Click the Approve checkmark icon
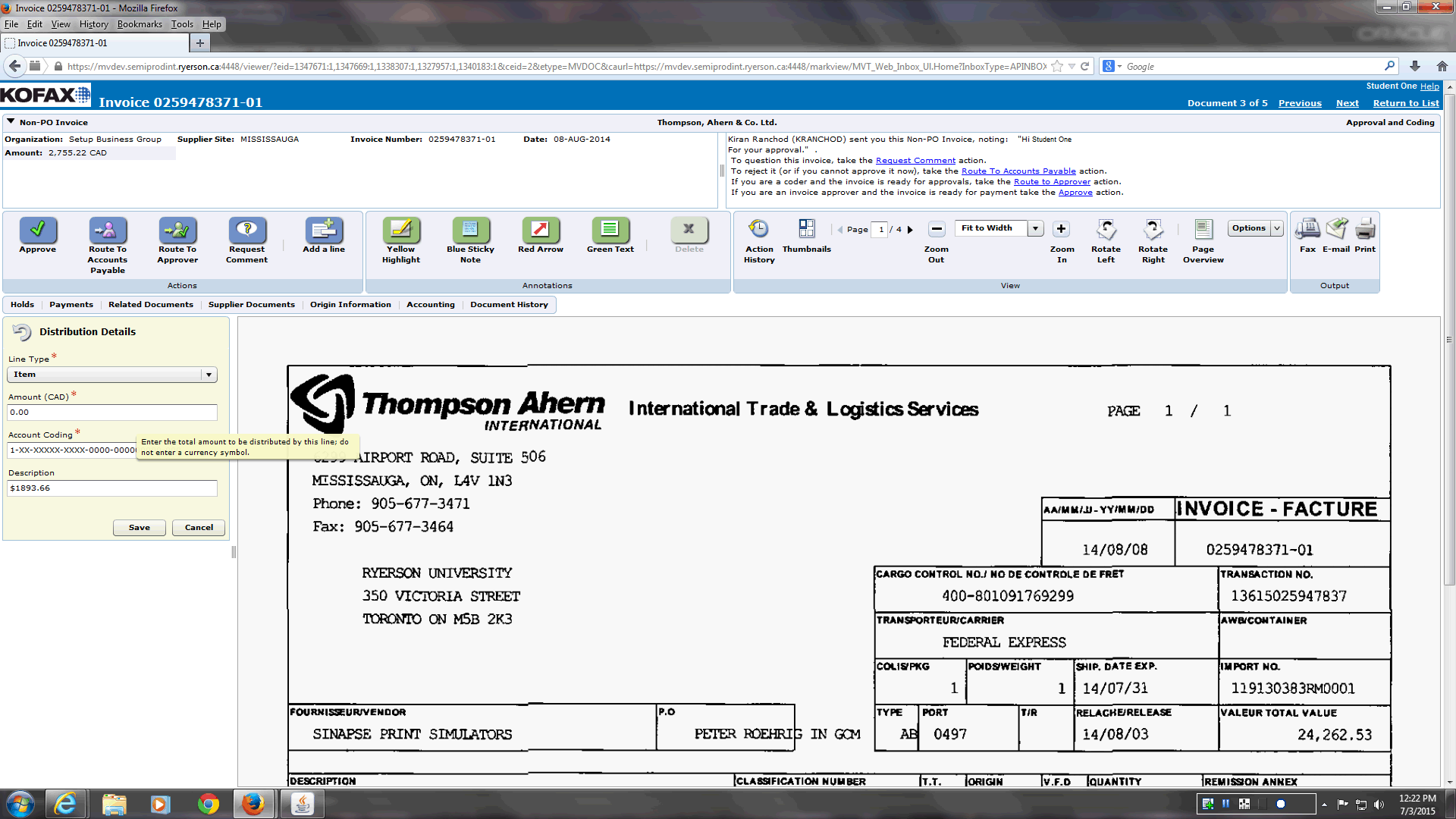 pyautogui.click(x=37, y=229)
